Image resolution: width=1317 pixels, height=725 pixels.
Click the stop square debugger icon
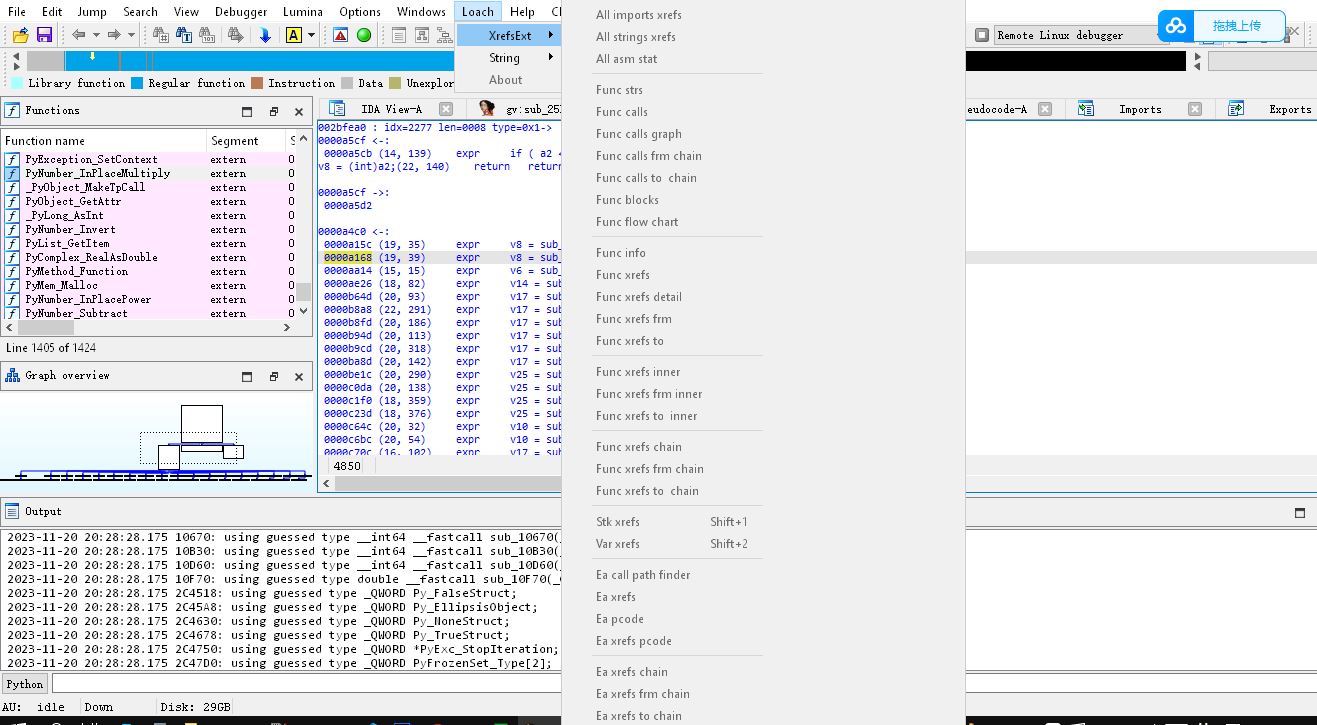pos(982,35)
